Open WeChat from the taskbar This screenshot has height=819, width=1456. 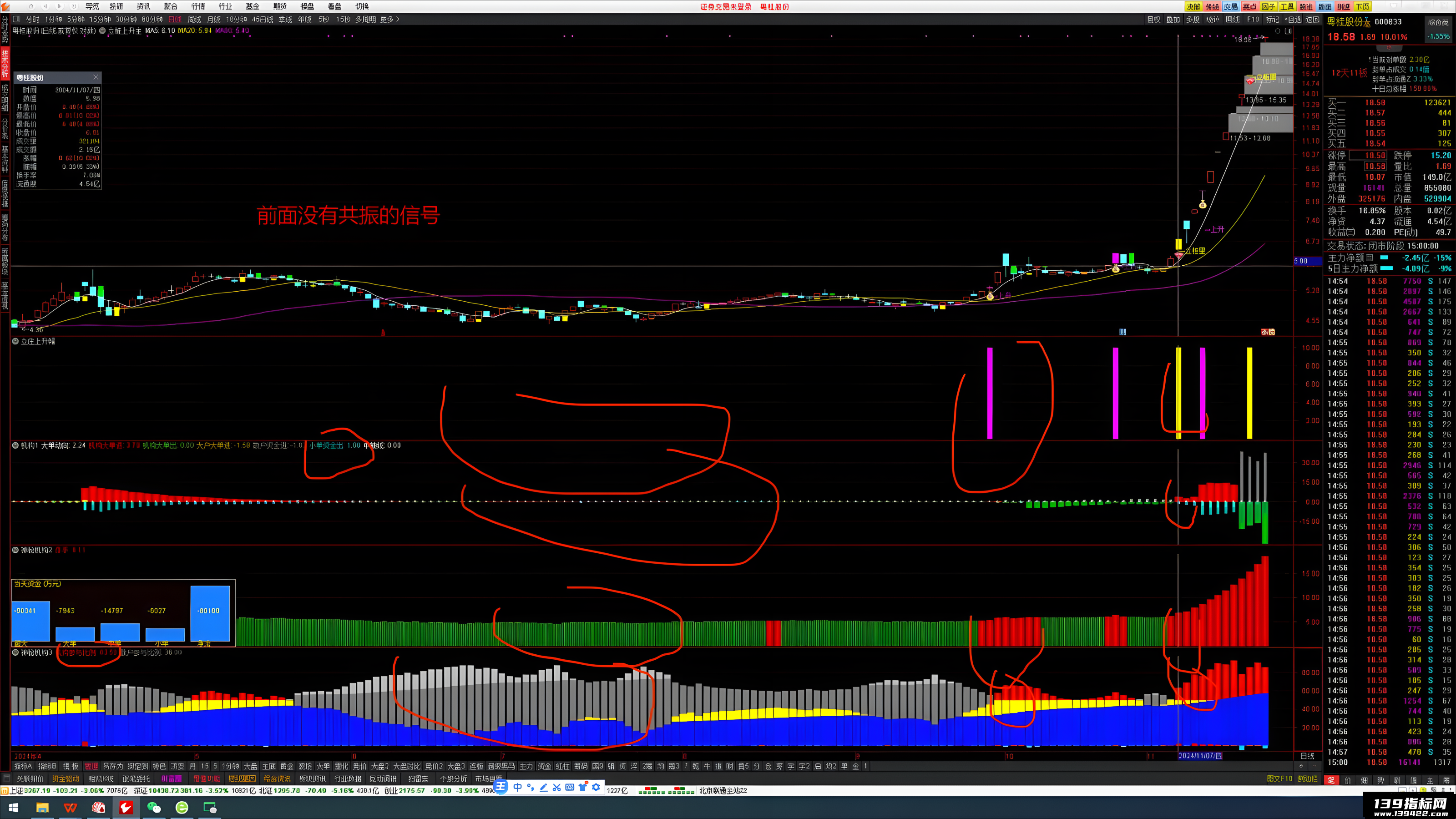pos(154,808)
